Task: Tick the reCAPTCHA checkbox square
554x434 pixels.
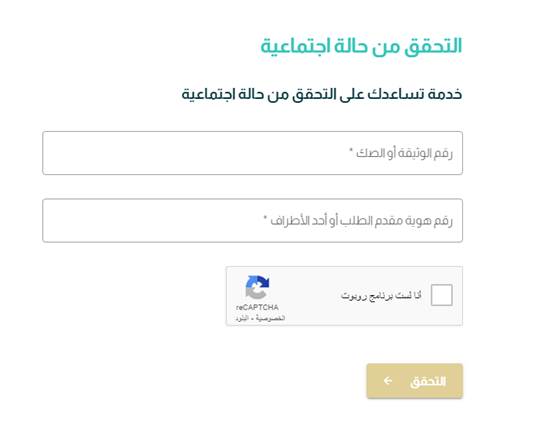Action: coord(442,295)
